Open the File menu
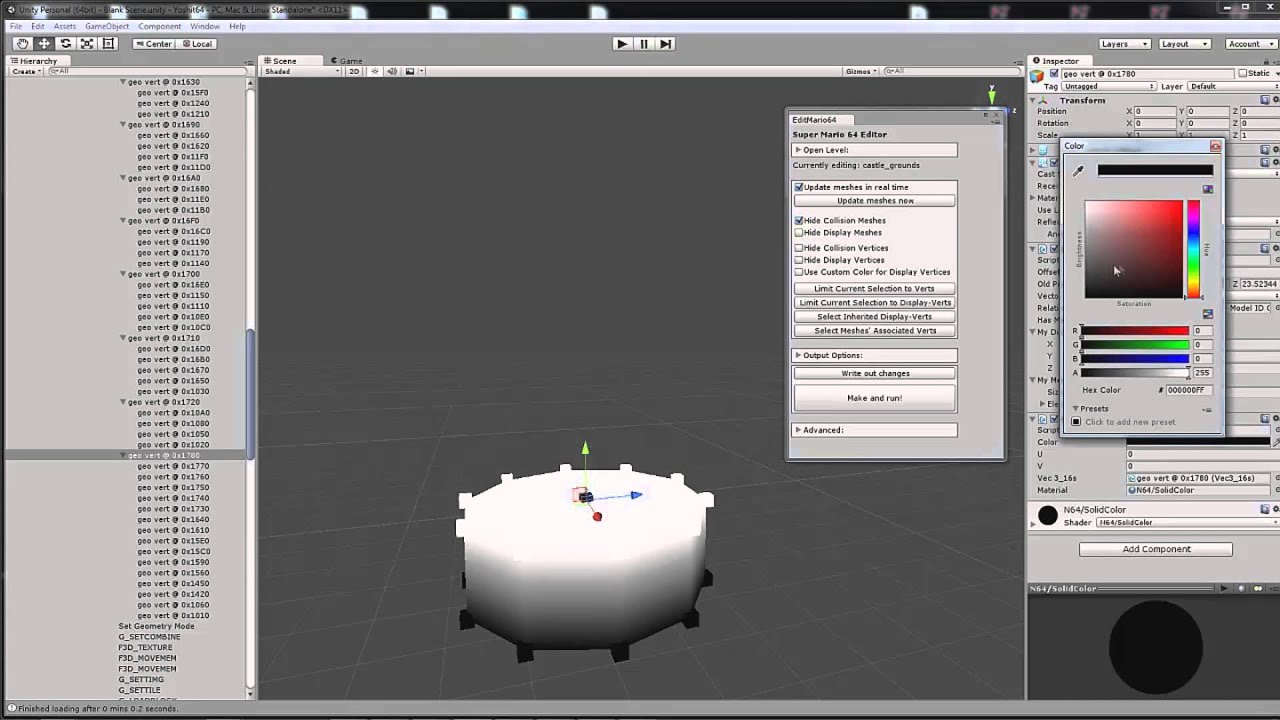 pos(16,26)
